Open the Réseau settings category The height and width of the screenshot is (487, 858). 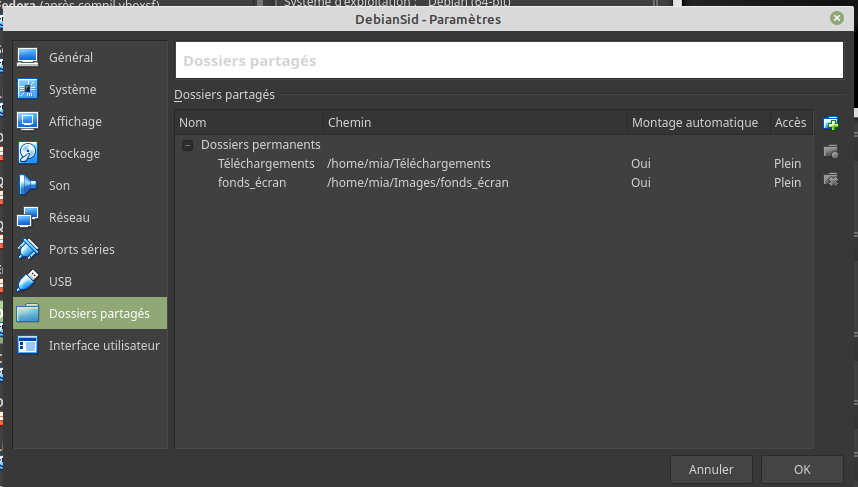pyautogui.click(x=90, y=217)
